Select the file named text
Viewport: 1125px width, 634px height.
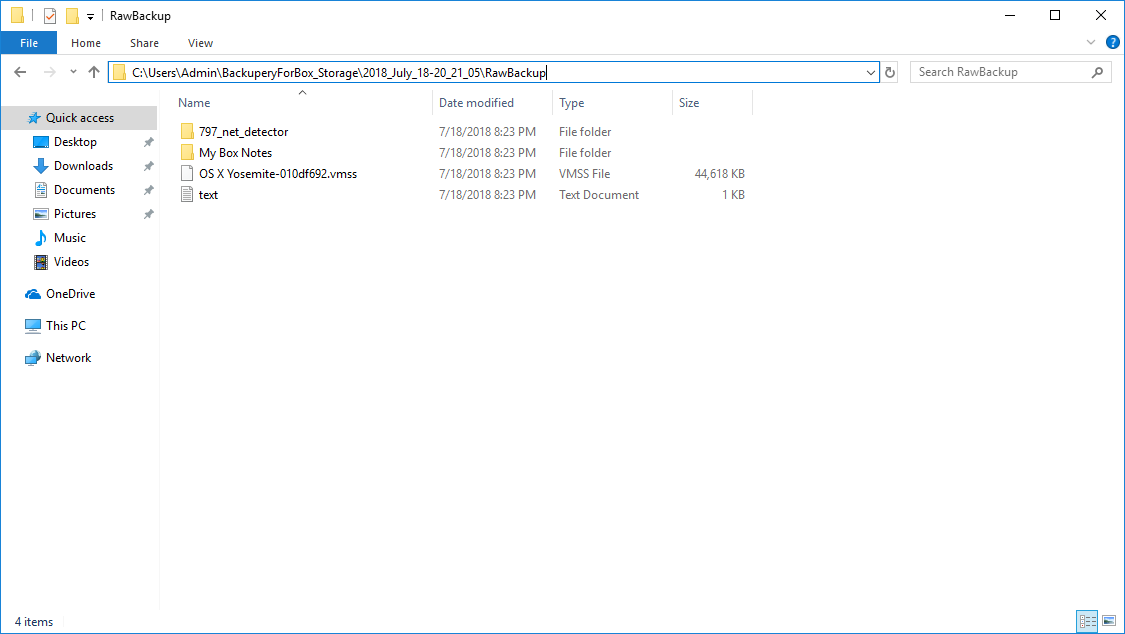click(x=208, y=195)
